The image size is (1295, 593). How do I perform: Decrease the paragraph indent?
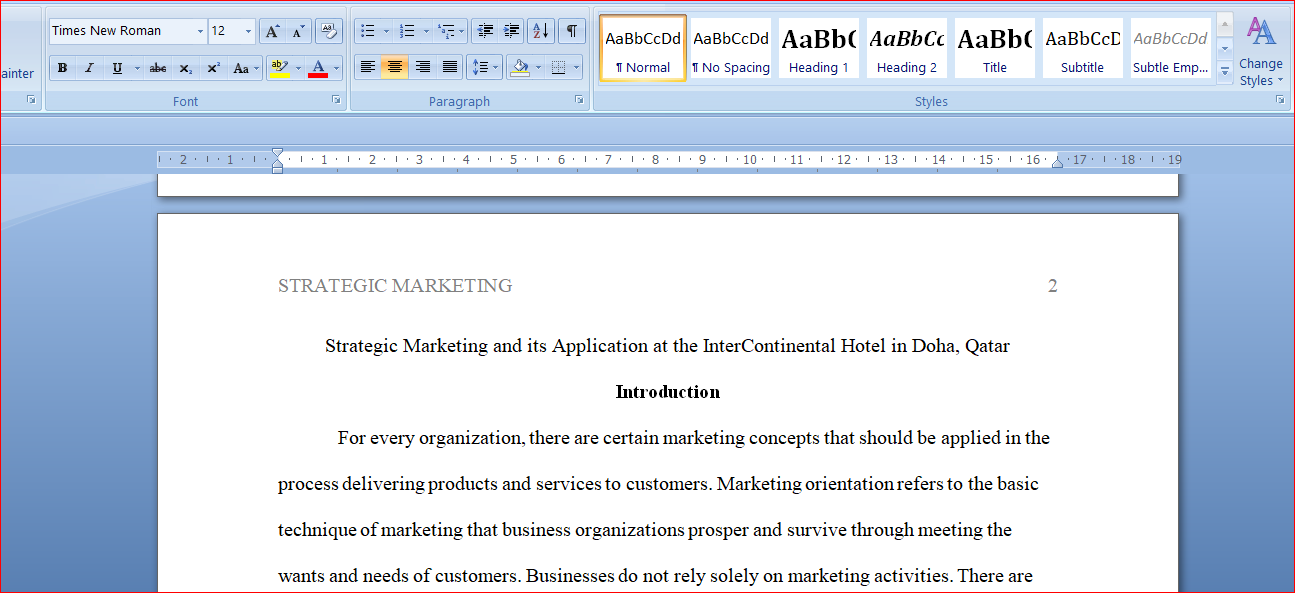coord(483,31)
